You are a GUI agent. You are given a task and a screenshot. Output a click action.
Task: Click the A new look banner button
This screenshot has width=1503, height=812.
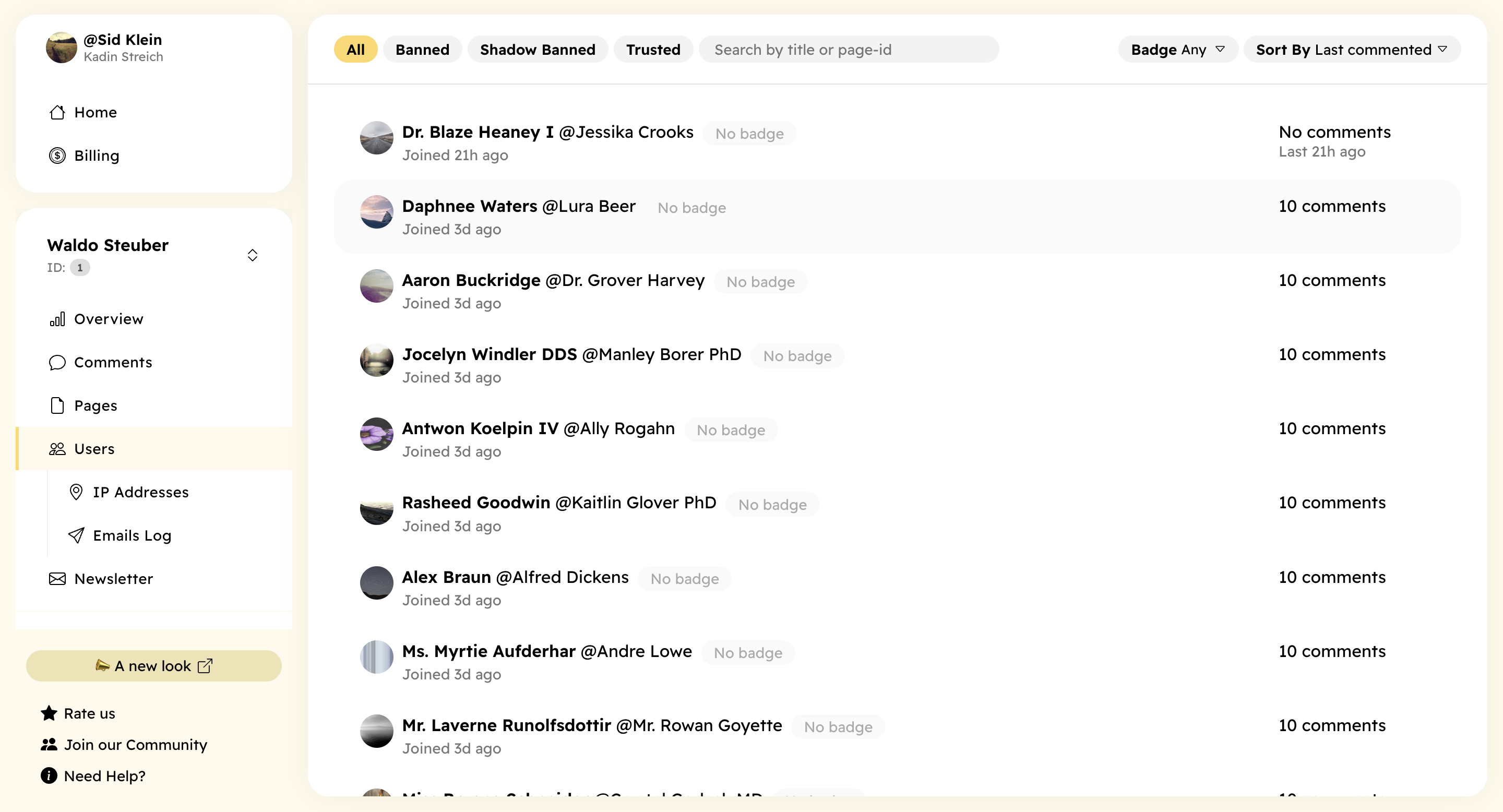tap(153, 665)
